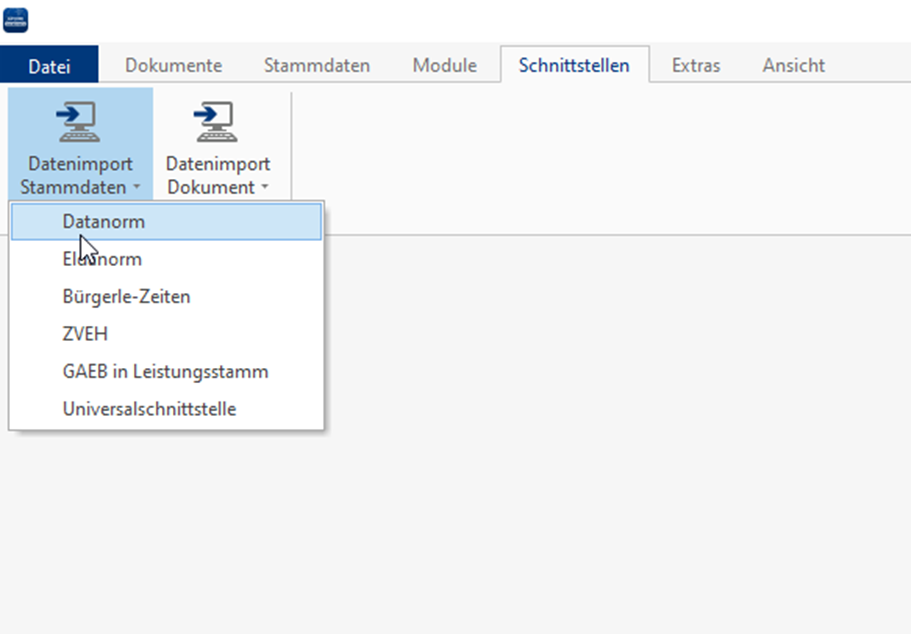Click the Datenimport Dokument computer icon
Viewport: 911px width, 634px height.
point(217,122)
